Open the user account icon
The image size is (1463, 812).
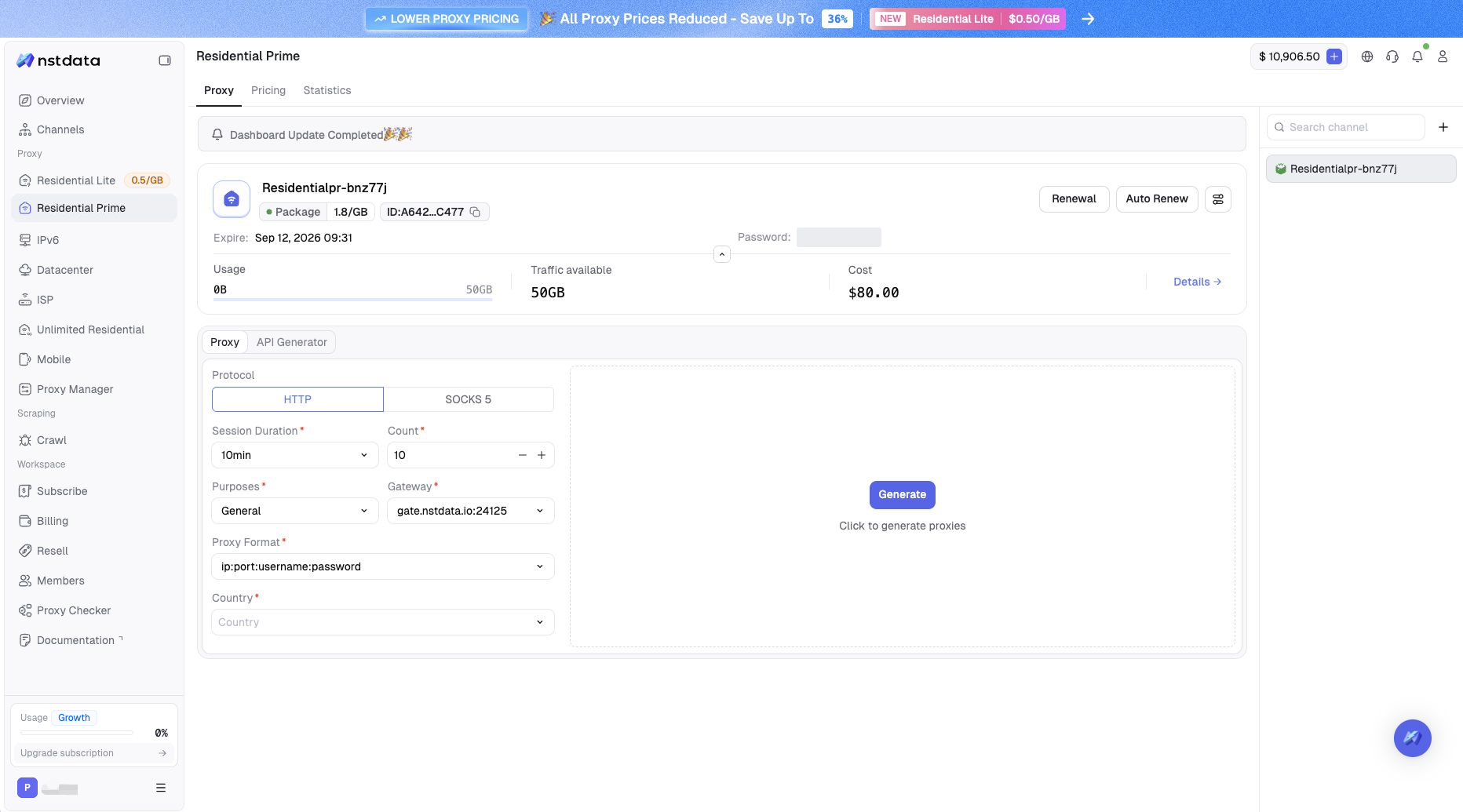[1443, 56]
